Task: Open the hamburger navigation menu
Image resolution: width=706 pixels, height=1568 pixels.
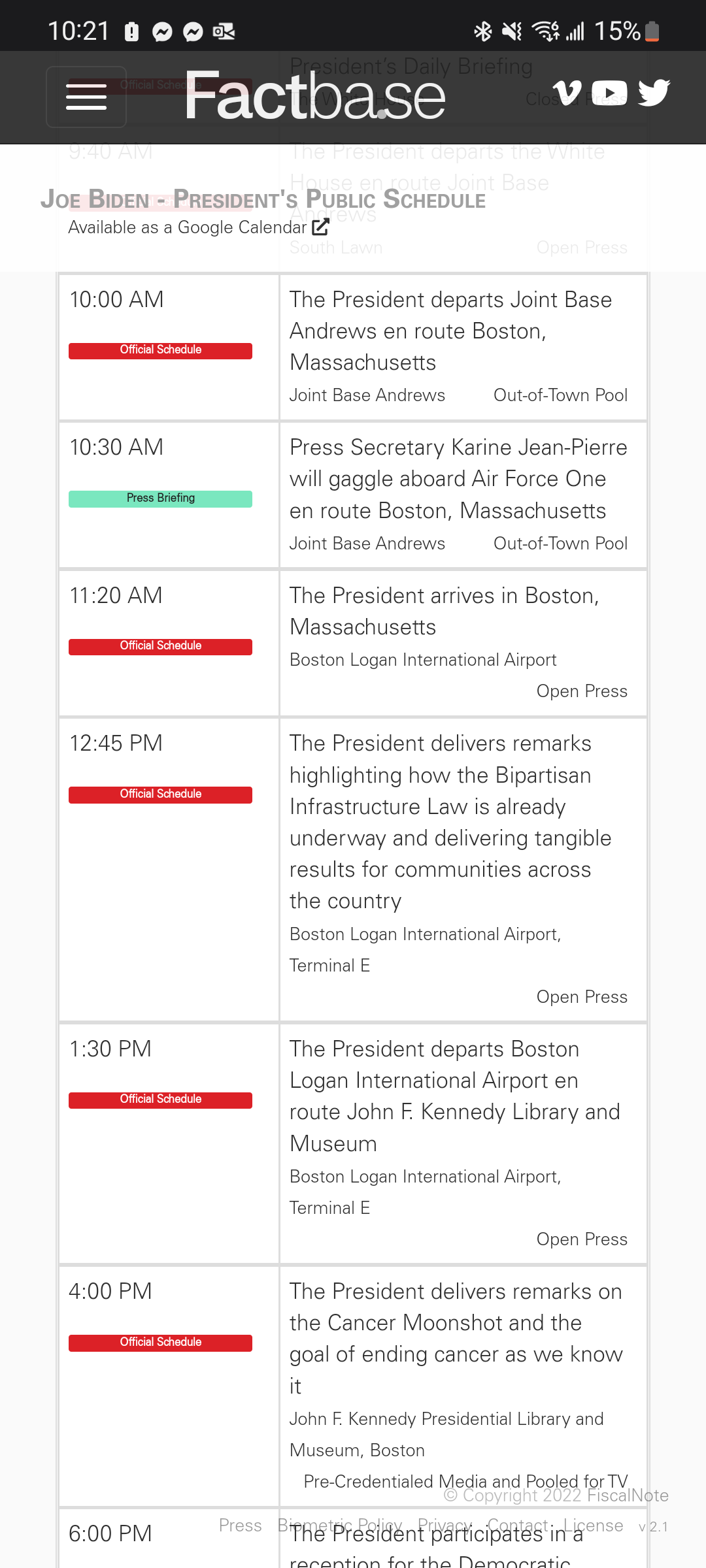Action: tap(86, 97)
